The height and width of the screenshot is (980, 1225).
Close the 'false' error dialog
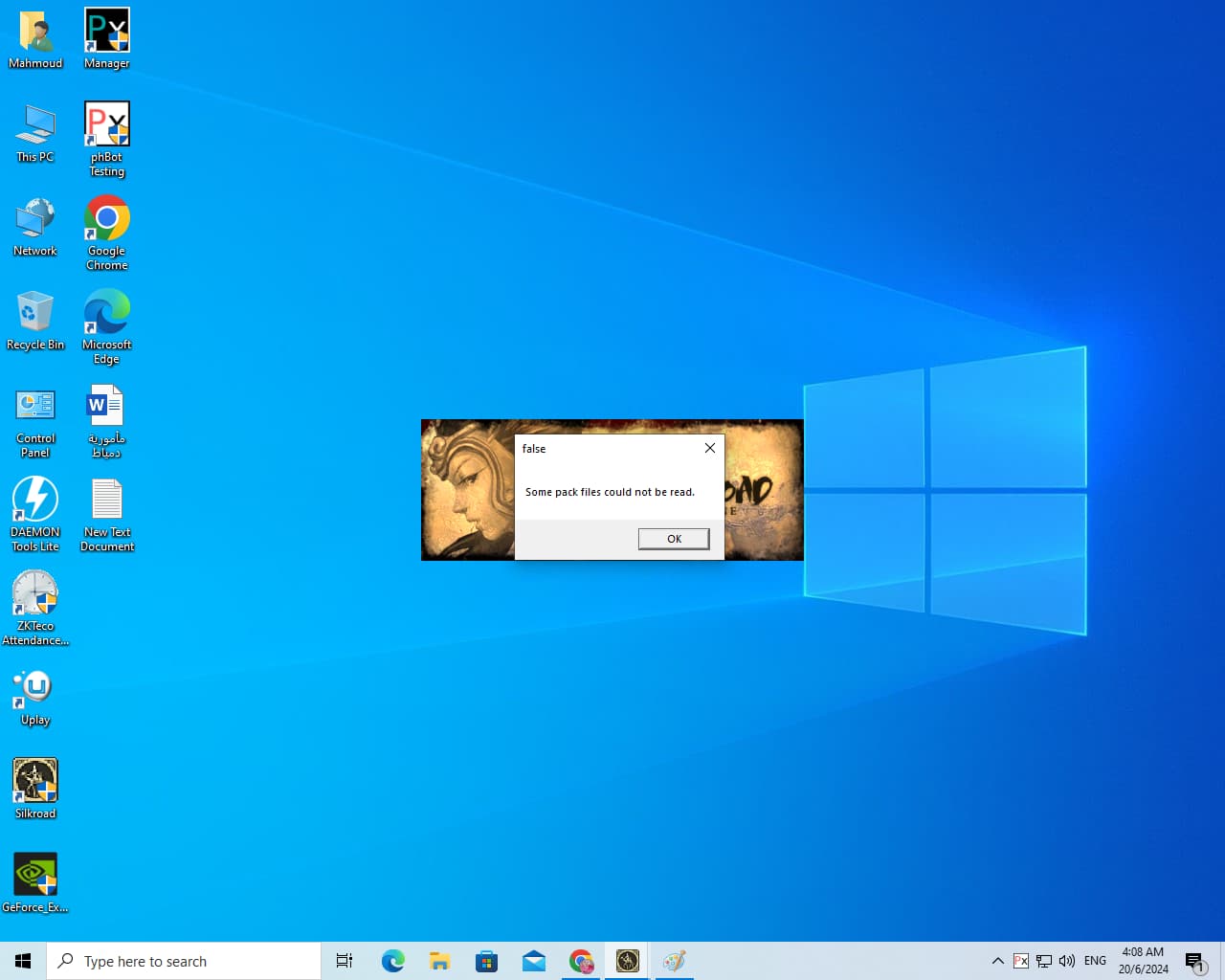pyautogui.click(x=709, y=448)
